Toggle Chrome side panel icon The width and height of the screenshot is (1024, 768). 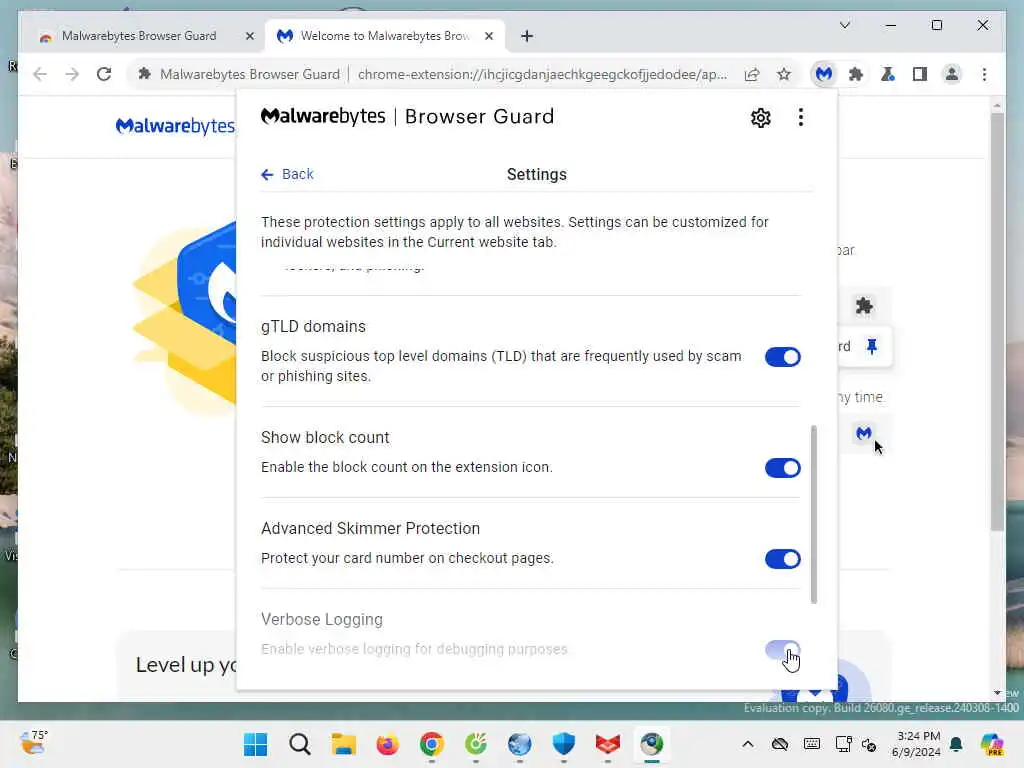[920, 74]
